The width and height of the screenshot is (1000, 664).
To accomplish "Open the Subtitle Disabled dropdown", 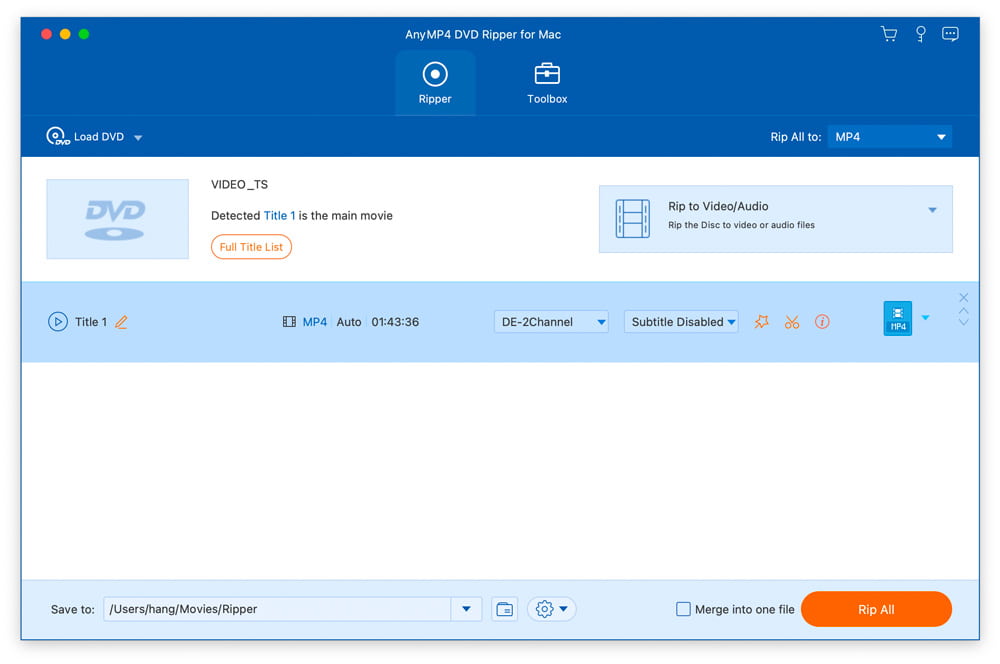I will click(681, 322).
